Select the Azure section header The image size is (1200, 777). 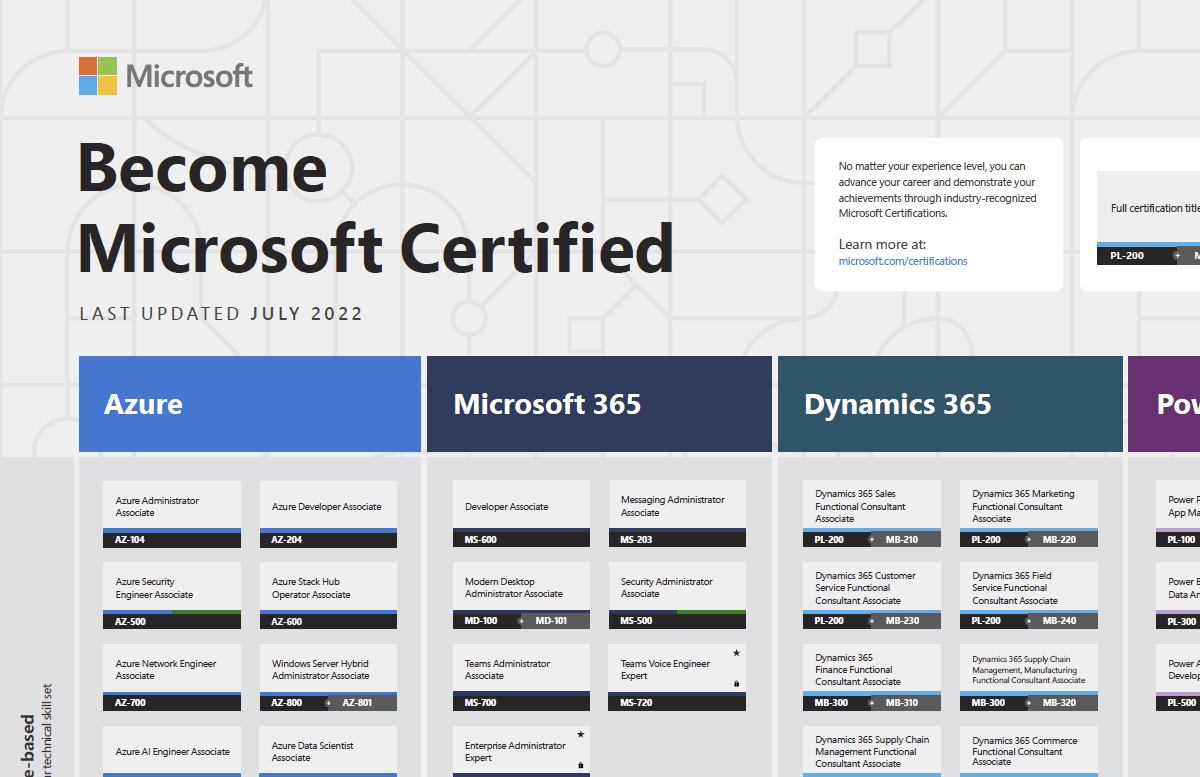tap(249, 404)
